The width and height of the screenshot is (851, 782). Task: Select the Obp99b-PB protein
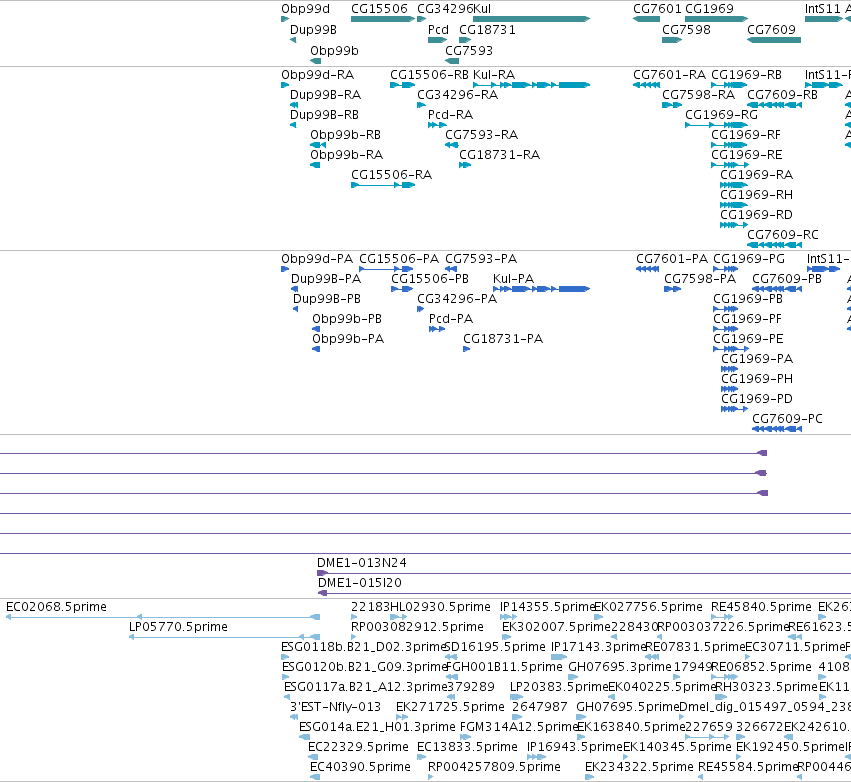pyautogui.click(x=316, y=329)
